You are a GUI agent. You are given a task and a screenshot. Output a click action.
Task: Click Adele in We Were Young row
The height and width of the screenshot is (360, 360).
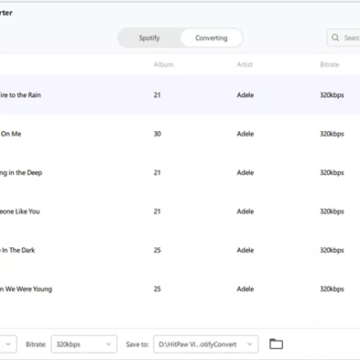[x=245, y=289]
